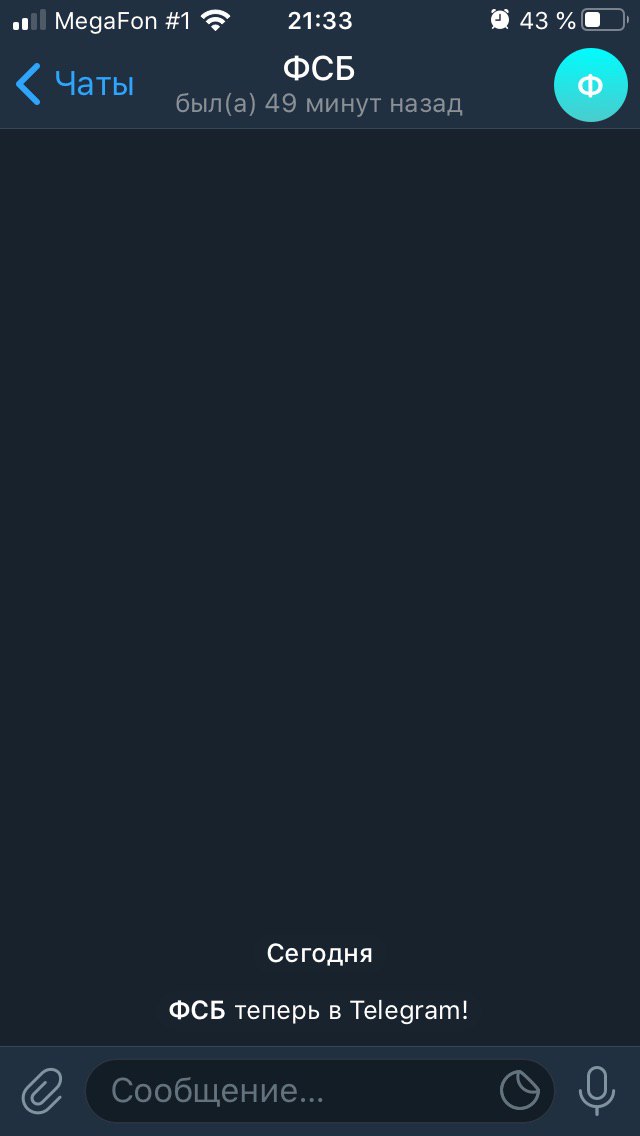The image size is (640, 1136).
Task: Tap the battery icon in status bar
Action: click(606, 20)
